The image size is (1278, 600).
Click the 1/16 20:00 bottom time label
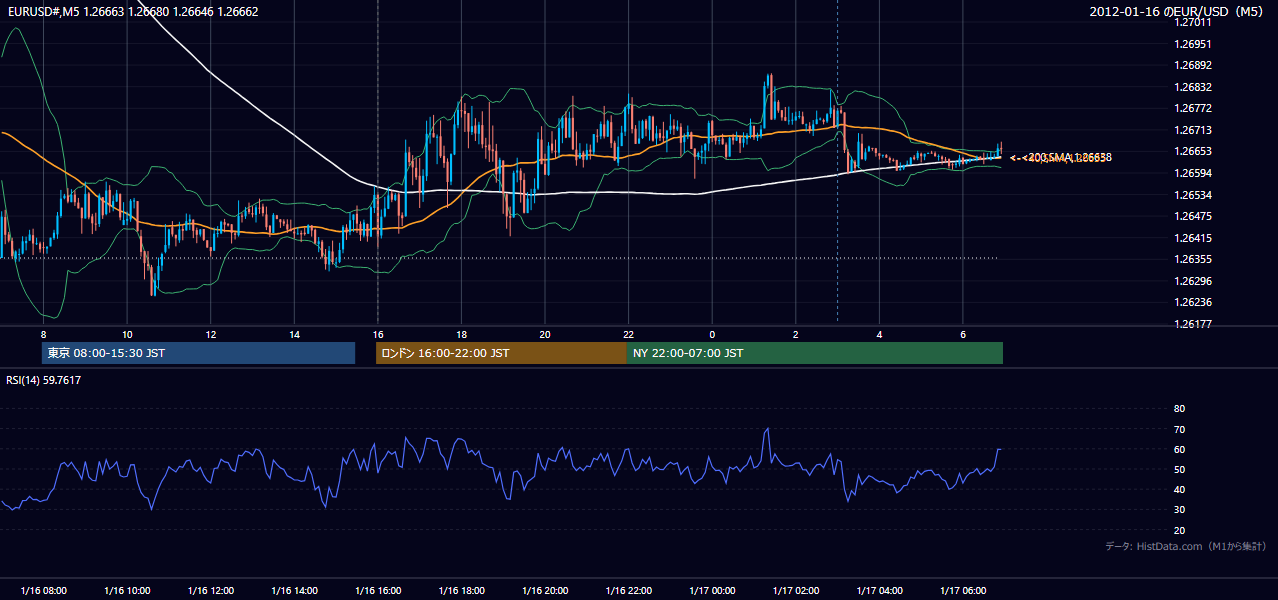pos(545,591)
